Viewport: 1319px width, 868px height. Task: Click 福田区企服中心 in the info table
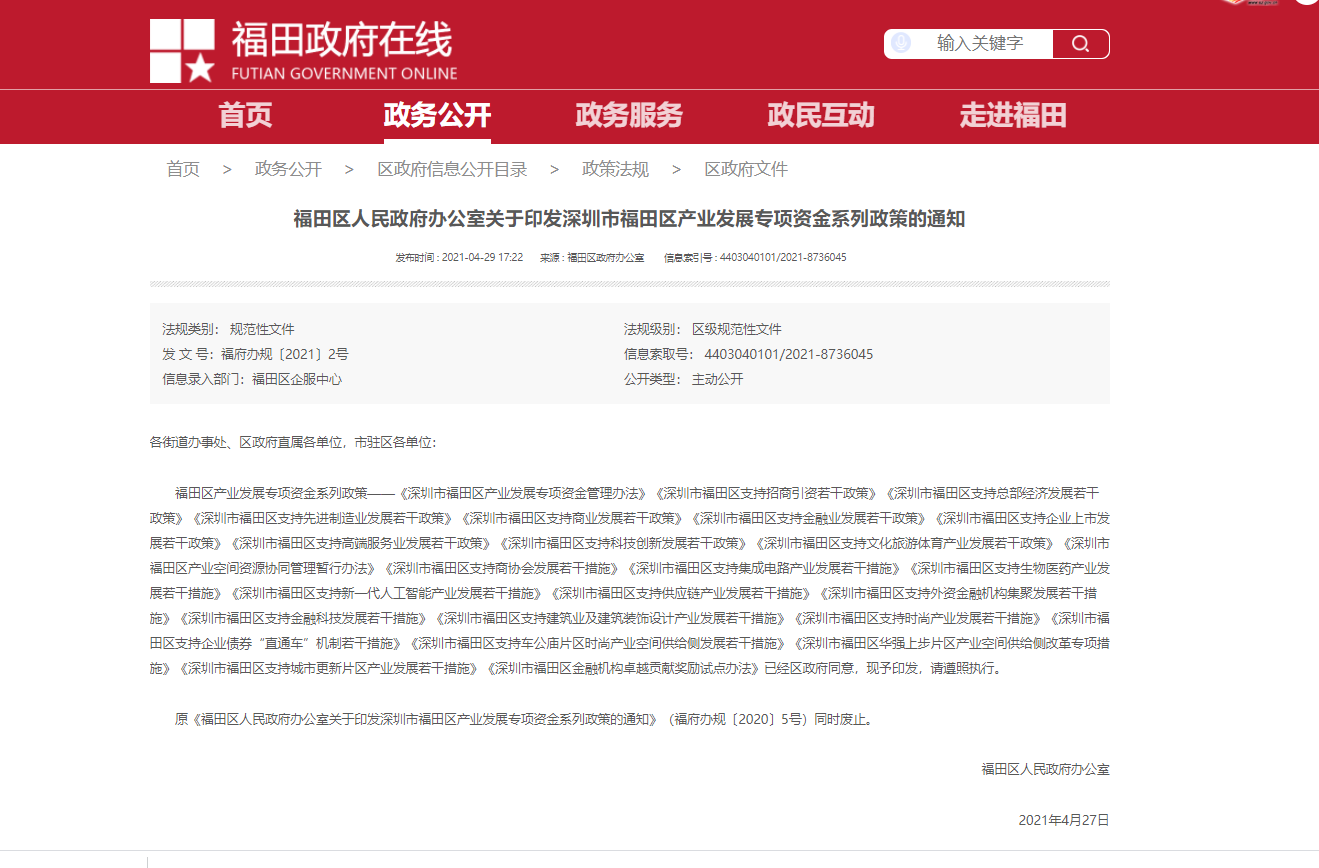(x=297, y=379)
